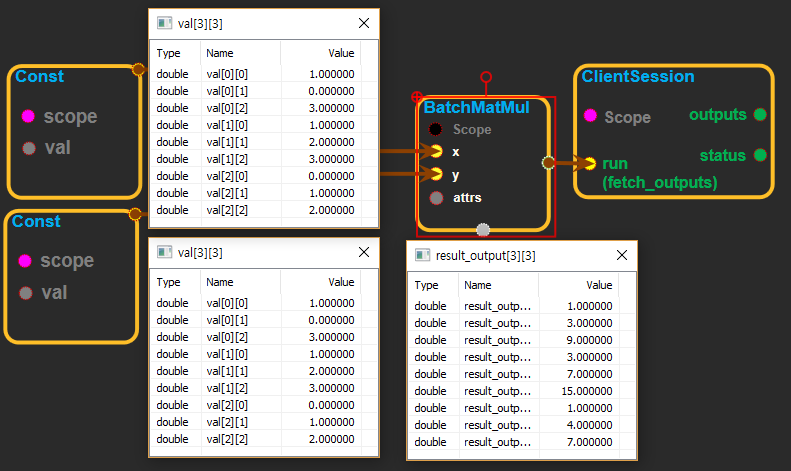This screenshot has height=471, width=791.
Task: Click the Scope pin on BatchMatMul node
Action: 435,129
